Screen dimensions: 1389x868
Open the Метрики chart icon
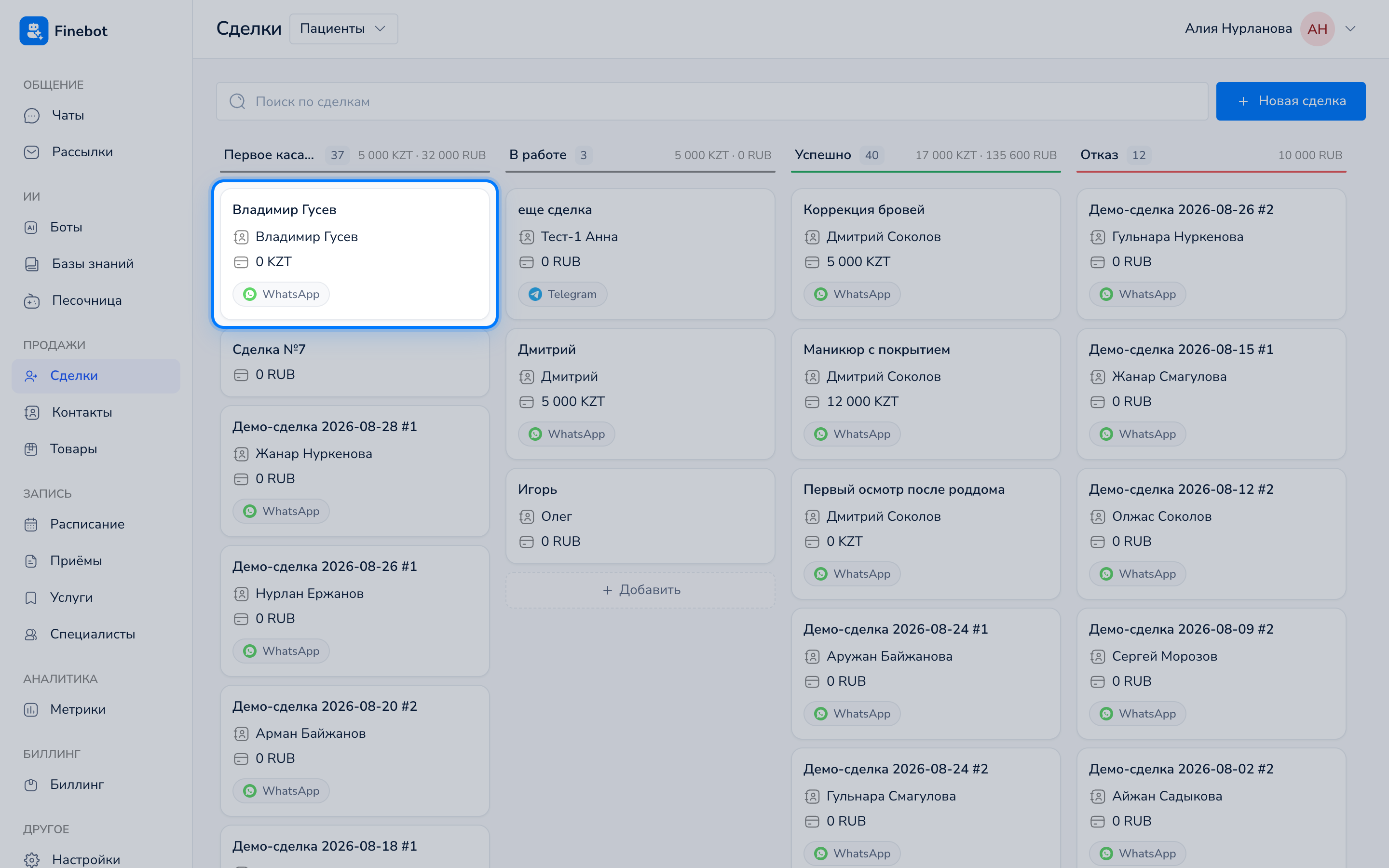click(31, 709)
